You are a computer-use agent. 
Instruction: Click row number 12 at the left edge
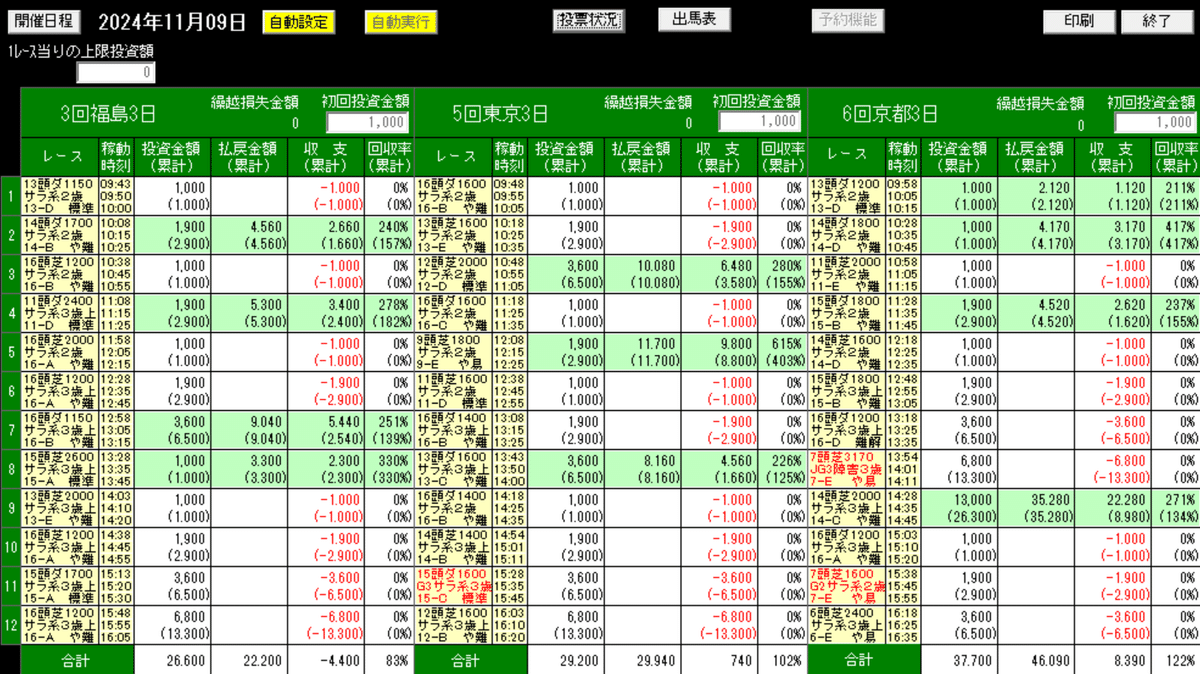pyautogui.click(x=10, y=626)
